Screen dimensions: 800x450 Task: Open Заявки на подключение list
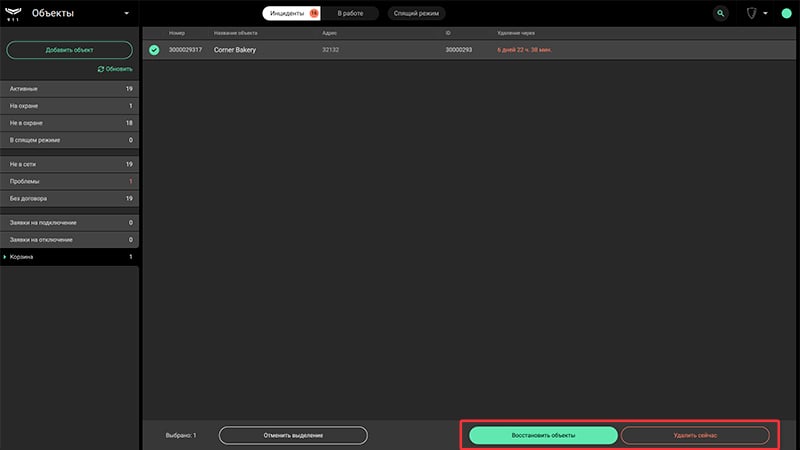coord(69,222)
